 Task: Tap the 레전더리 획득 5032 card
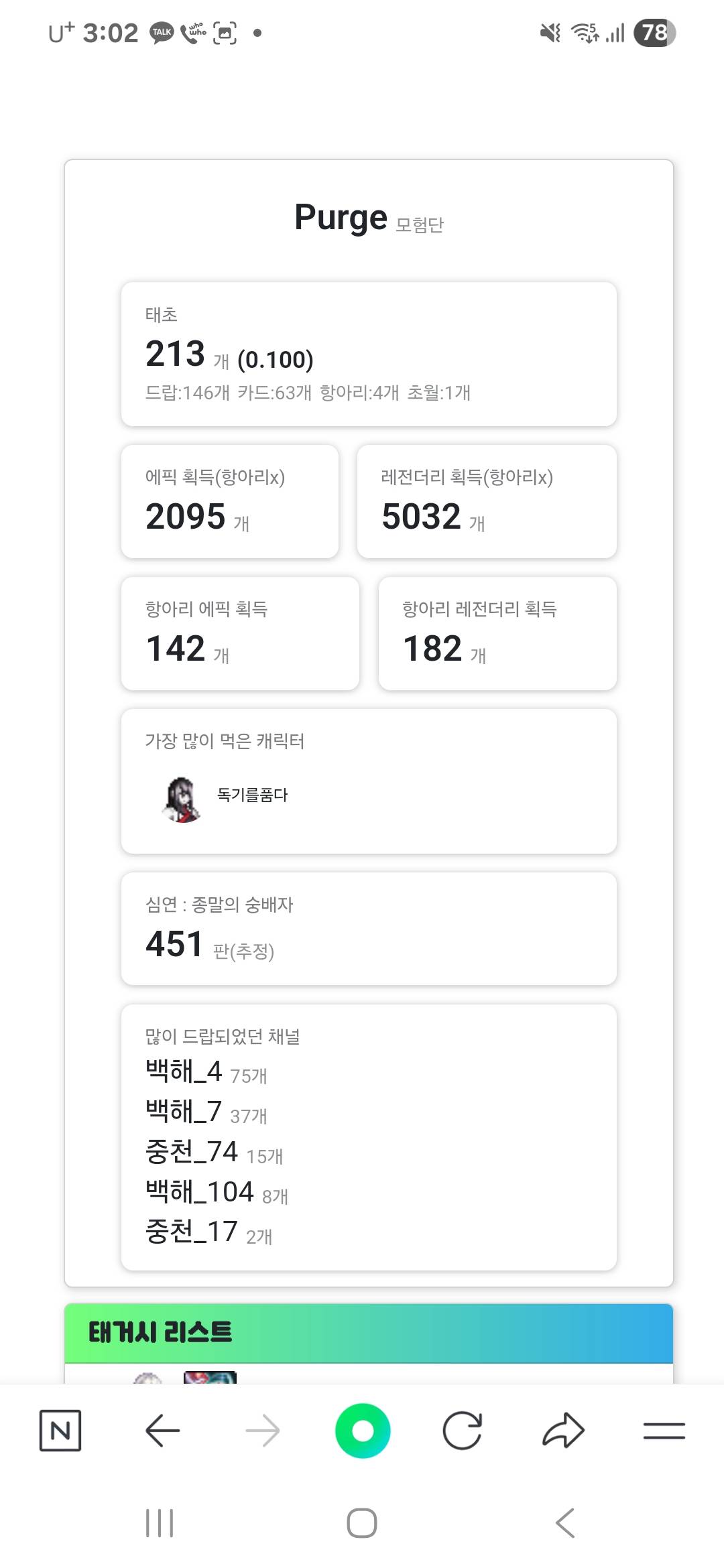point(487,501)
